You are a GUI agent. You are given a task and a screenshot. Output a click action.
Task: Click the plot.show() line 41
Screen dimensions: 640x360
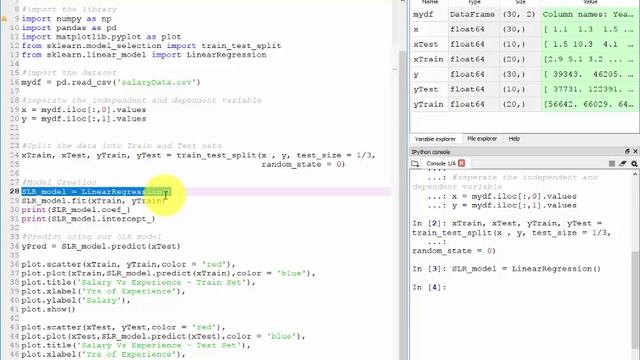click(x=48, y=309)
